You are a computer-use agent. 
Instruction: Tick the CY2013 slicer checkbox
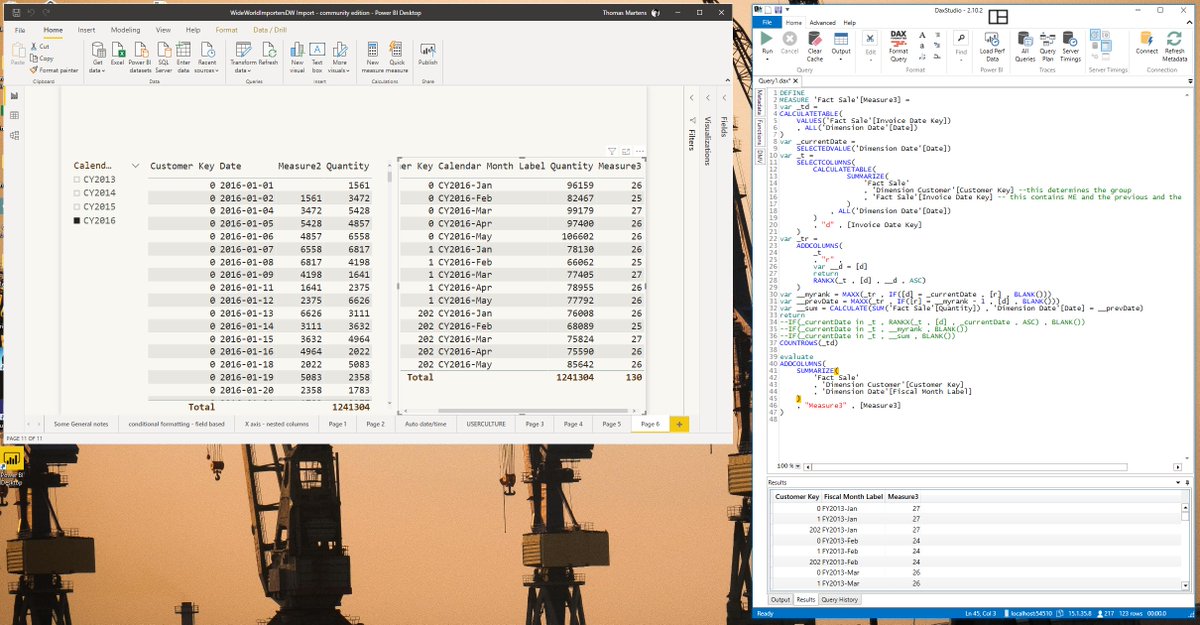(x=78, y=179)
